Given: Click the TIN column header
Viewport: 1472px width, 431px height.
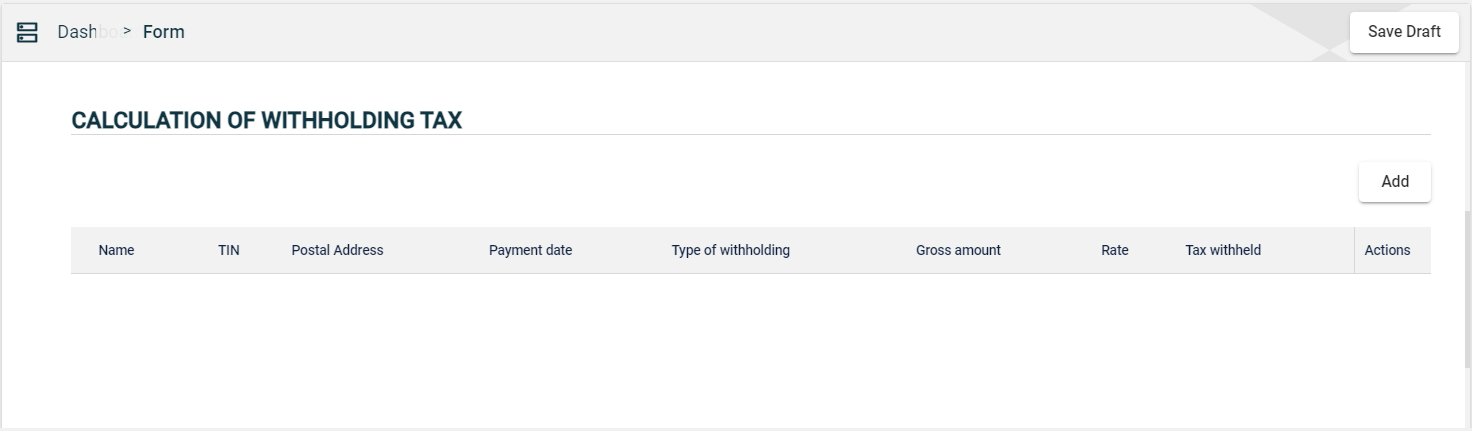Looking at the screenshot, I should tap(229, 250).
